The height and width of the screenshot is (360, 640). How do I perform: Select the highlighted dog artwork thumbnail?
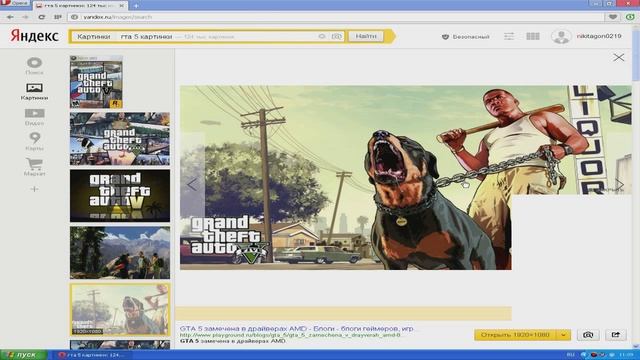(x=120, y=310)
